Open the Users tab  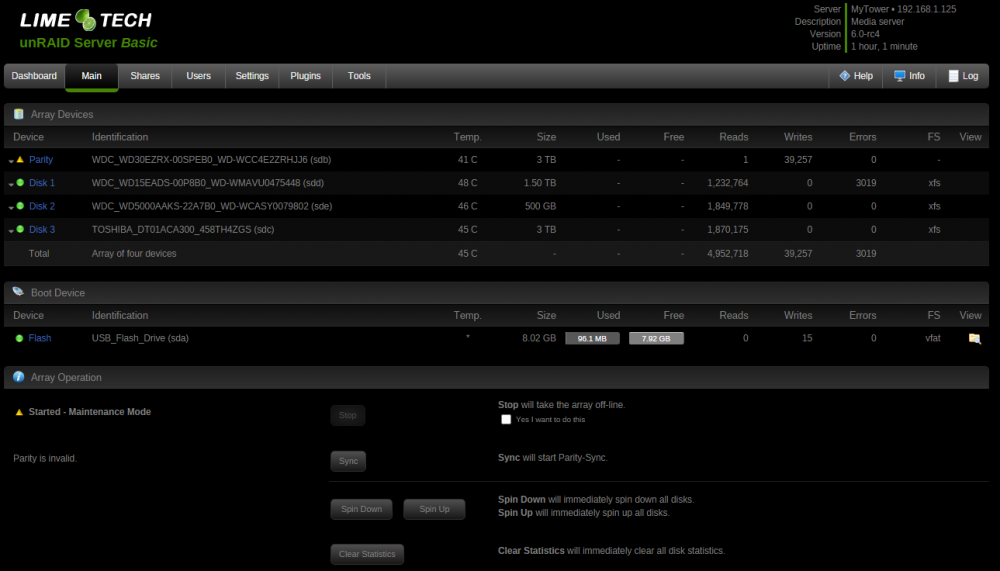click(x=198, y=76)
